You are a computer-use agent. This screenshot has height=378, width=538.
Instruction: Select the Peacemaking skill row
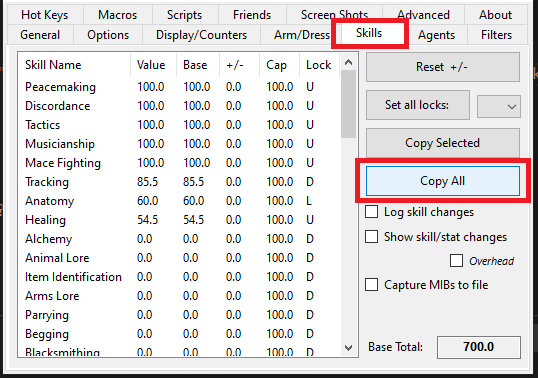pos(179,87)
